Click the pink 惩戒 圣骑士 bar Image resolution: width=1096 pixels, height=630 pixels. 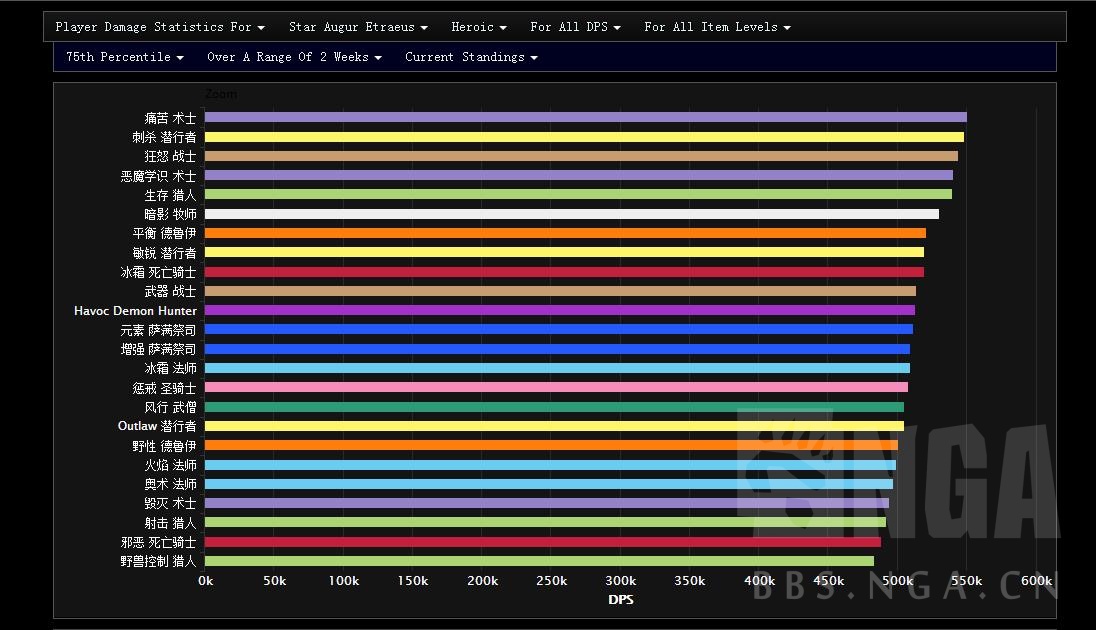[x=556, y=387]
